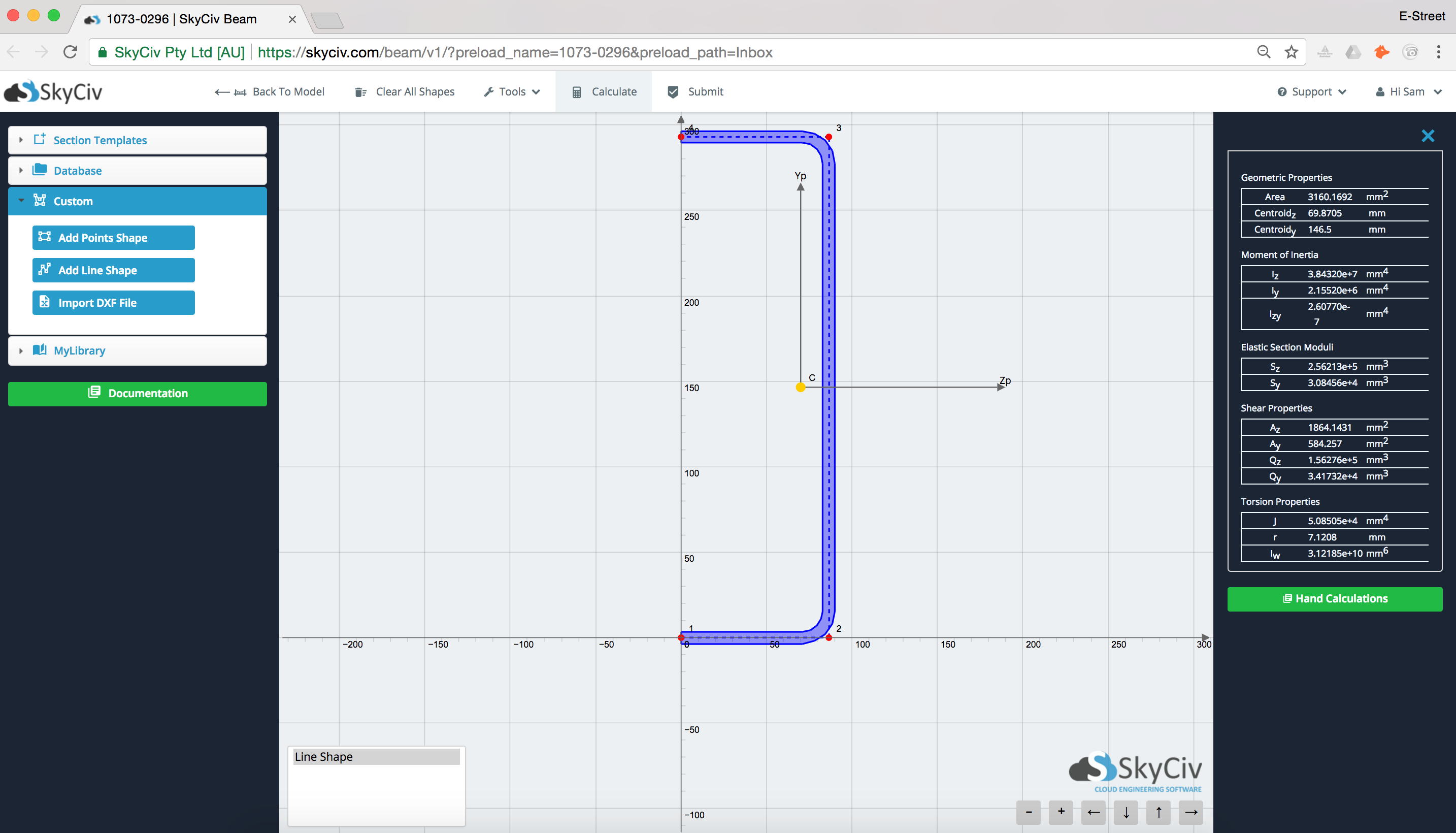
Task: Select Back To Model in the toolbar
Action: coord(271,91)
